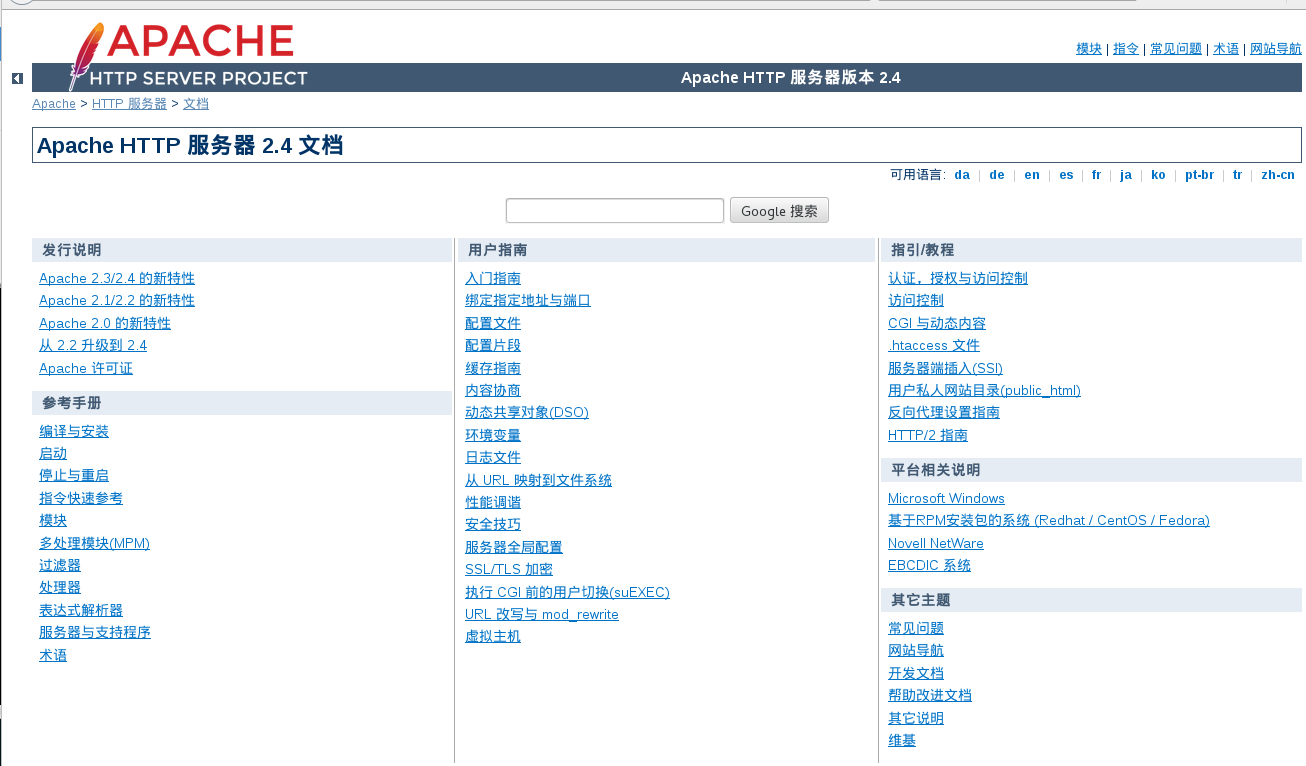Go to HTTP 服务器 breadcrumb link
Screen dimensions: 1306x766
129,104
